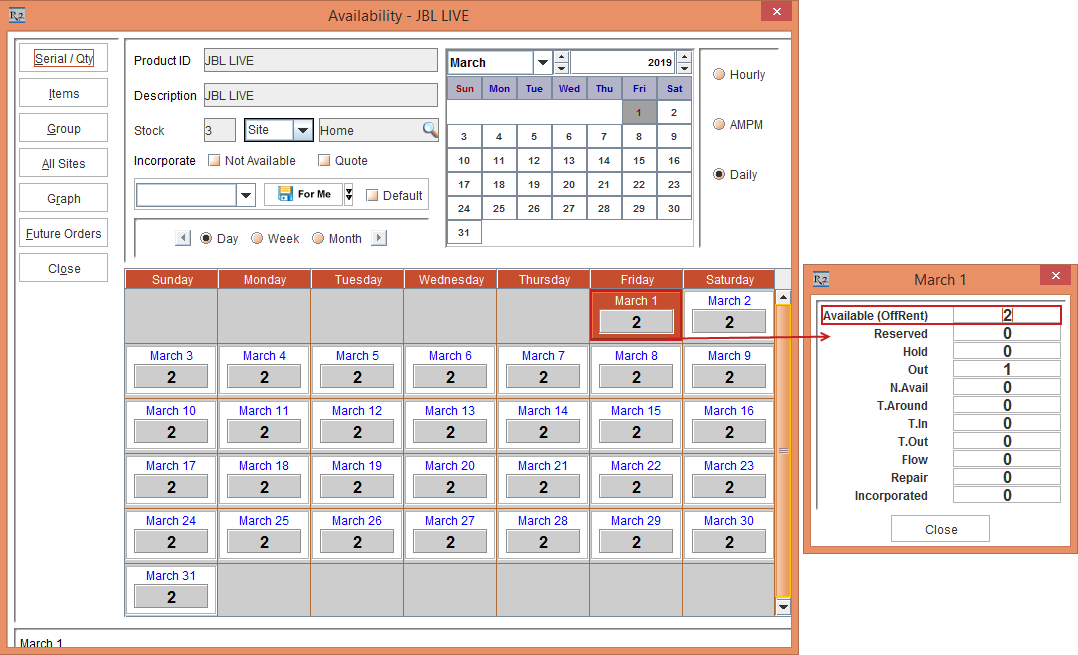Viewport: 1078px width, 655px height.
Task: Click the March 1 availability quantity
Action: 636,322
